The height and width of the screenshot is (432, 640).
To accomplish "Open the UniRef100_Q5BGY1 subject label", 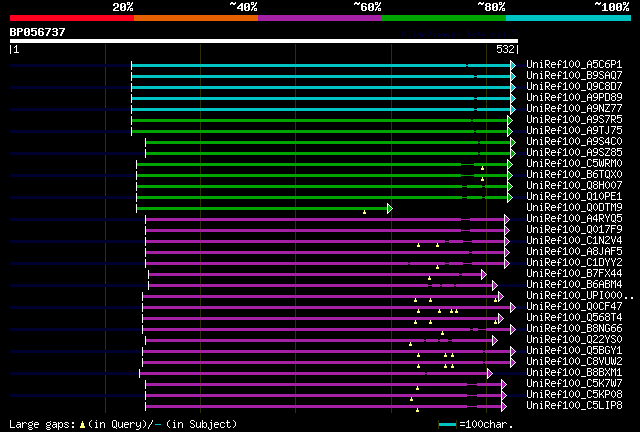I will click(x=574, y=351).
